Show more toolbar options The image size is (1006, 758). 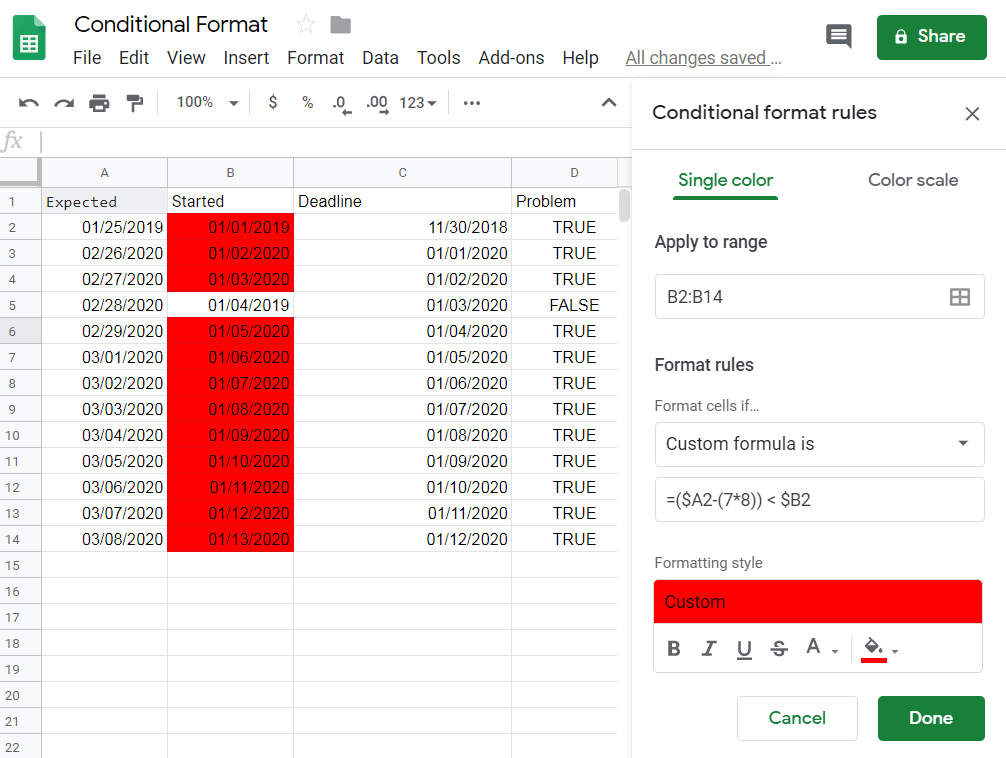[x=472, y=103]
